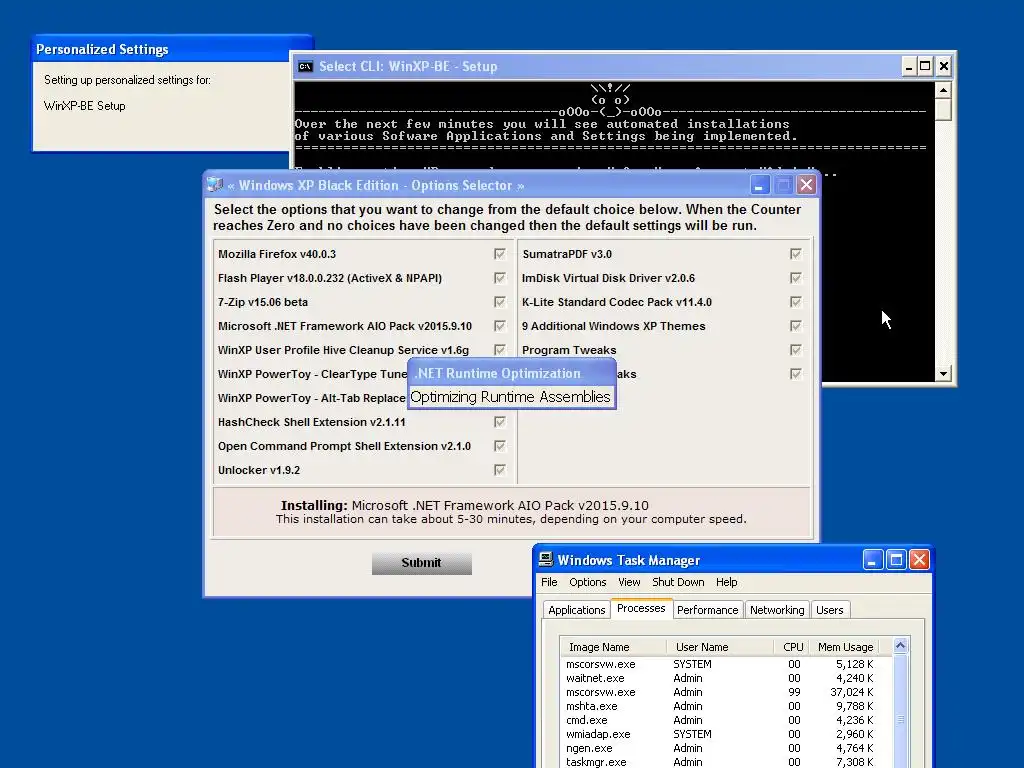Toggle SumatraPDF v3.0 checkbox

tap(795, 254)
